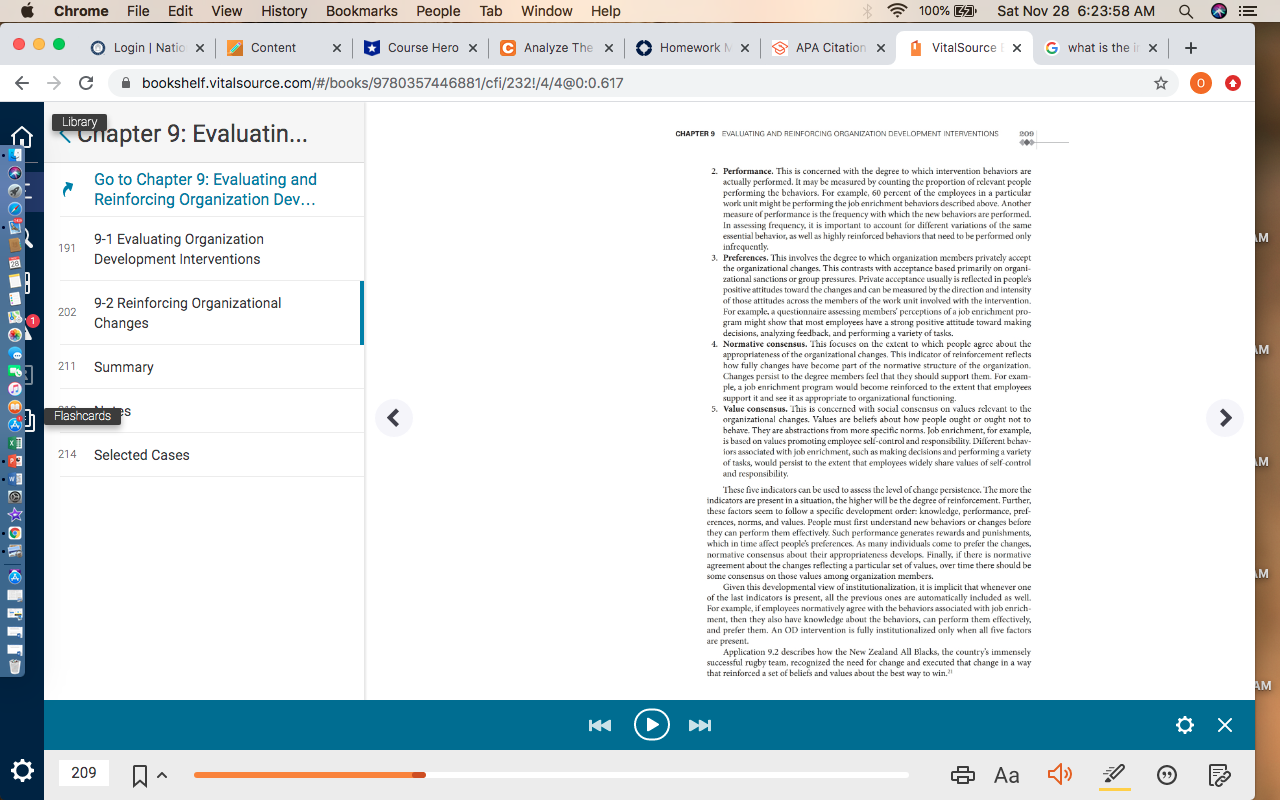
Task: Open the citation quote icon
Action: coord(1167,775)
